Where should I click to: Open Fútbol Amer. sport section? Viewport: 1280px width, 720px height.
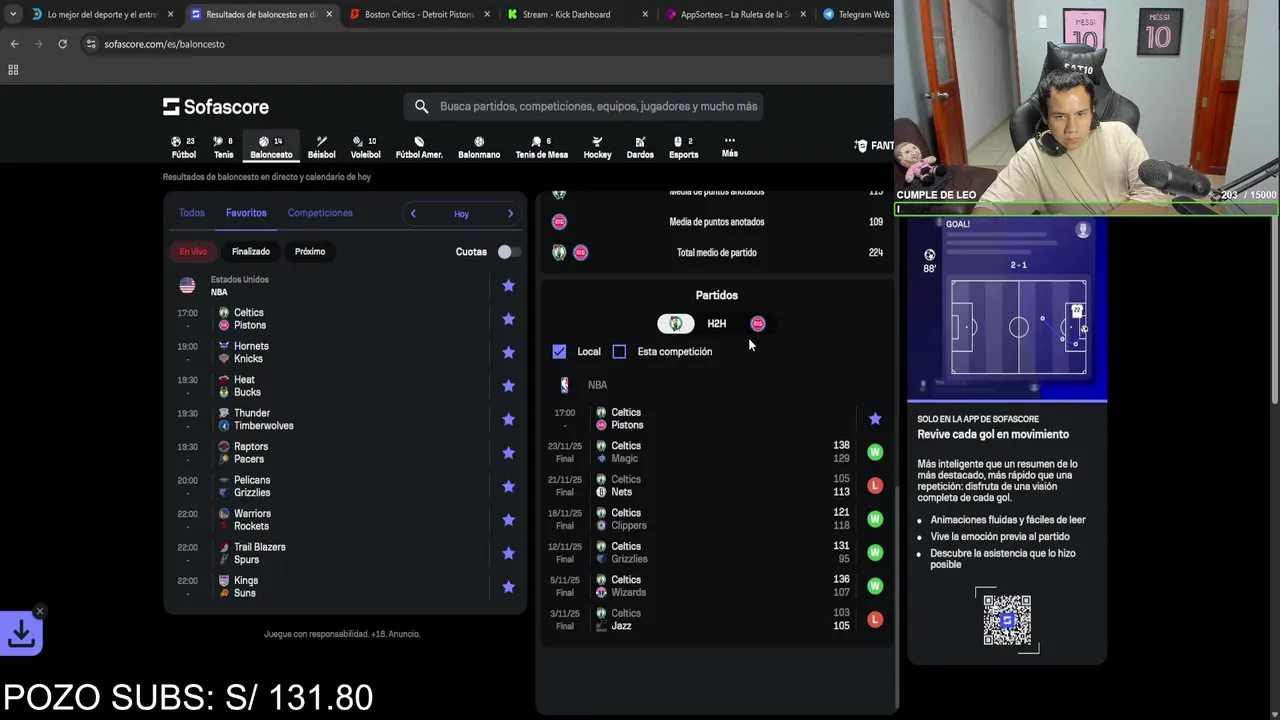tap(419, 147)
